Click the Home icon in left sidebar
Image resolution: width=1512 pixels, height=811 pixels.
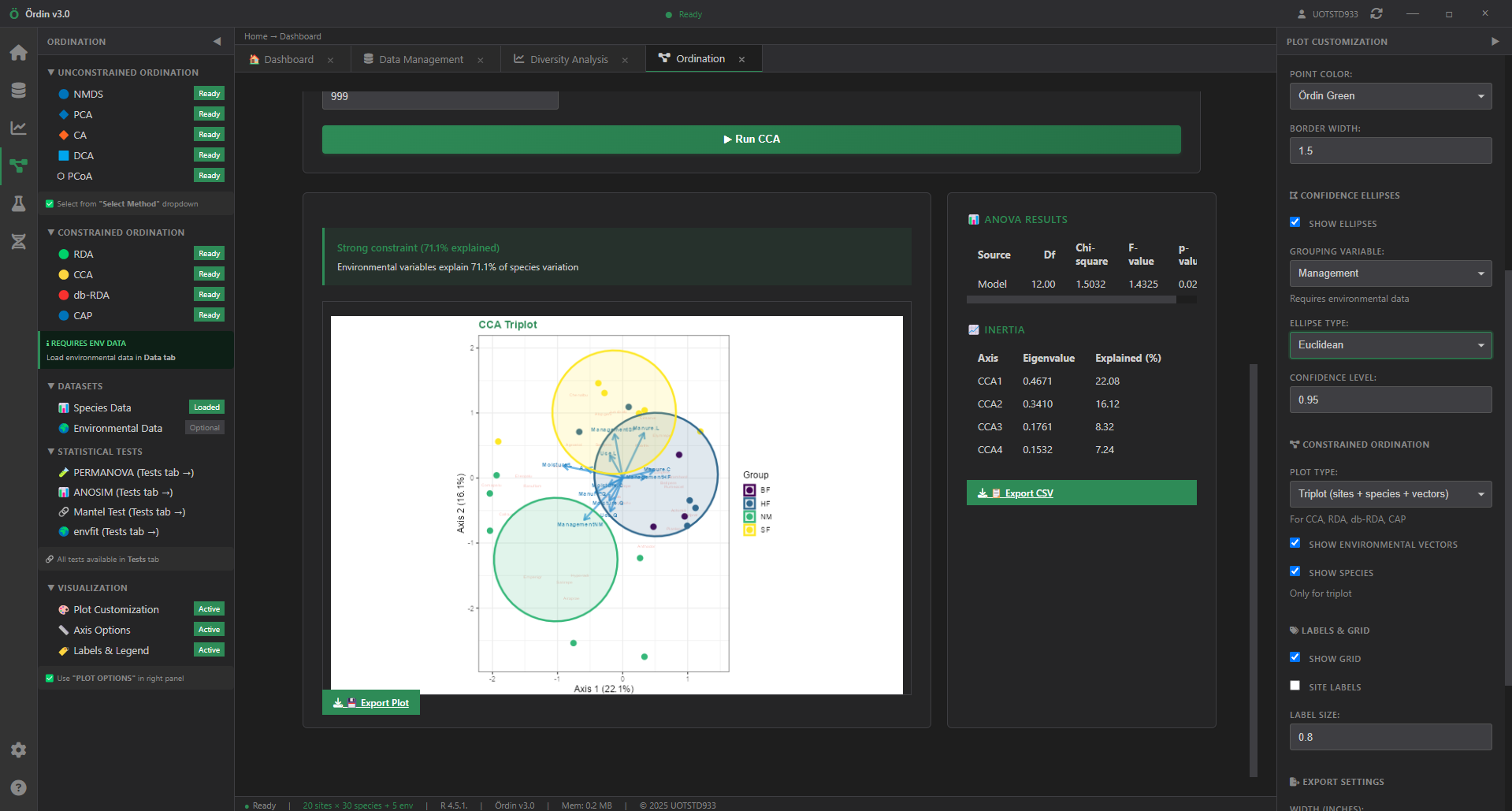tap(18, 53)
